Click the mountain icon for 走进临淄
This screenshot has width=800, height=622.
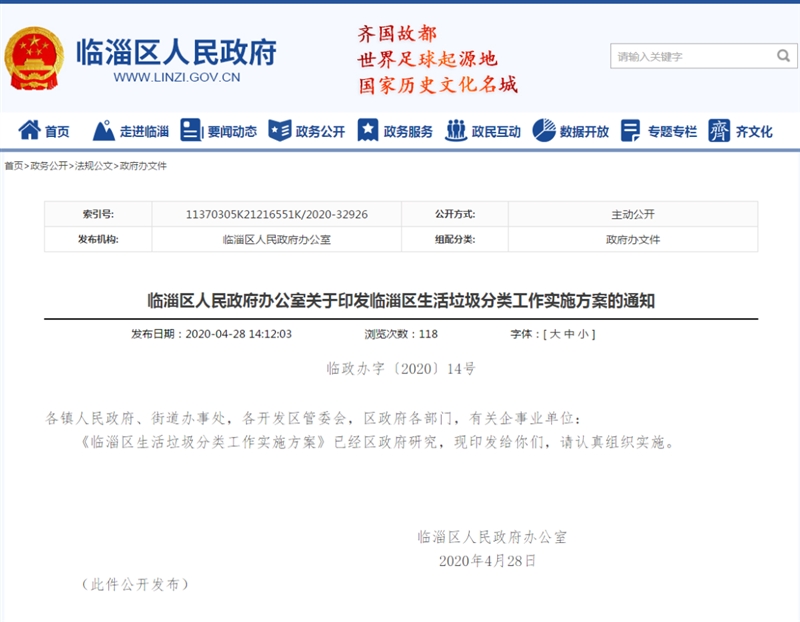pyautogui.click(x=104, y=131)
